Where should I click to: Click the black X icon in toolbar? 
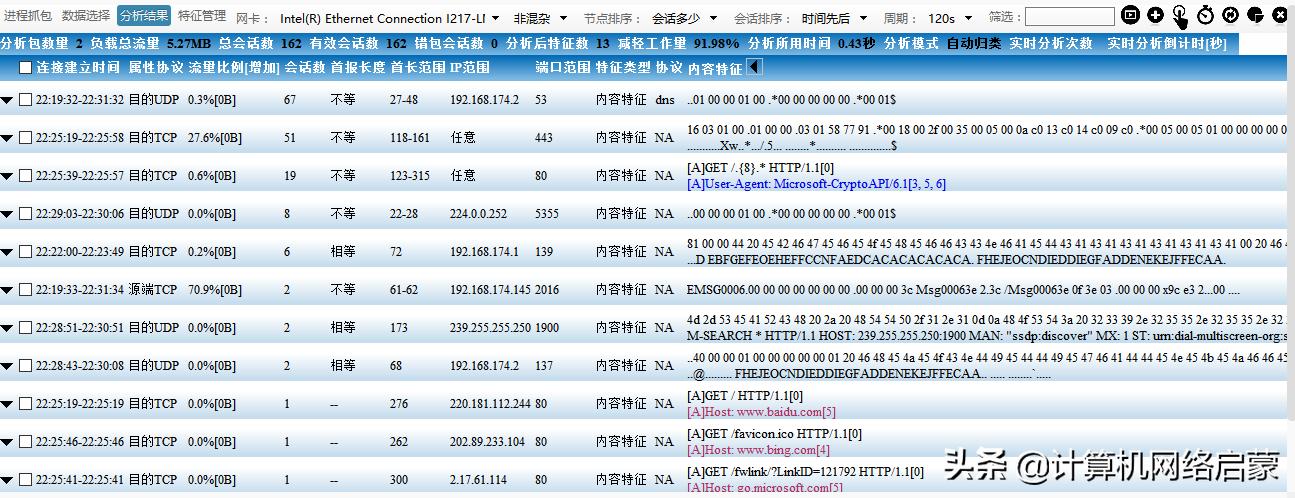point(1279,15)
